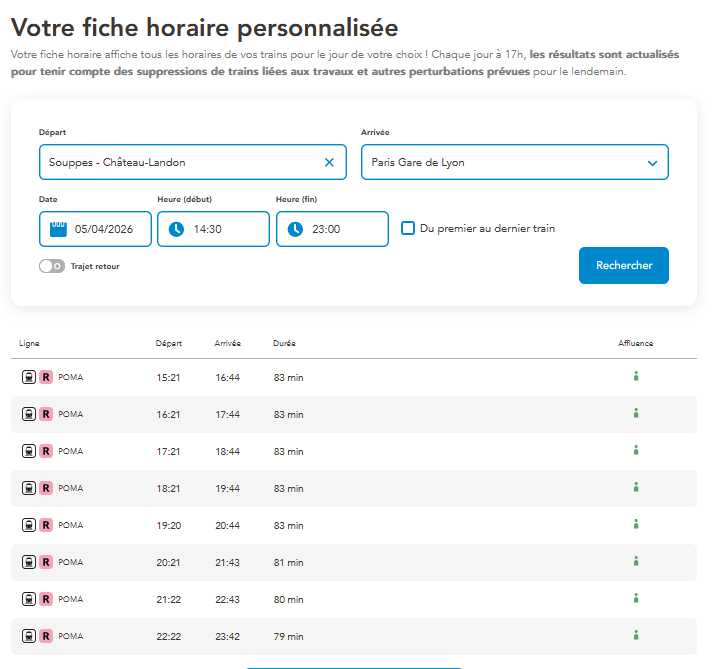Click the affluence person icon for 22:22 train
The width and height of the screenshot is (713, 669).
[x=636, y=634]
